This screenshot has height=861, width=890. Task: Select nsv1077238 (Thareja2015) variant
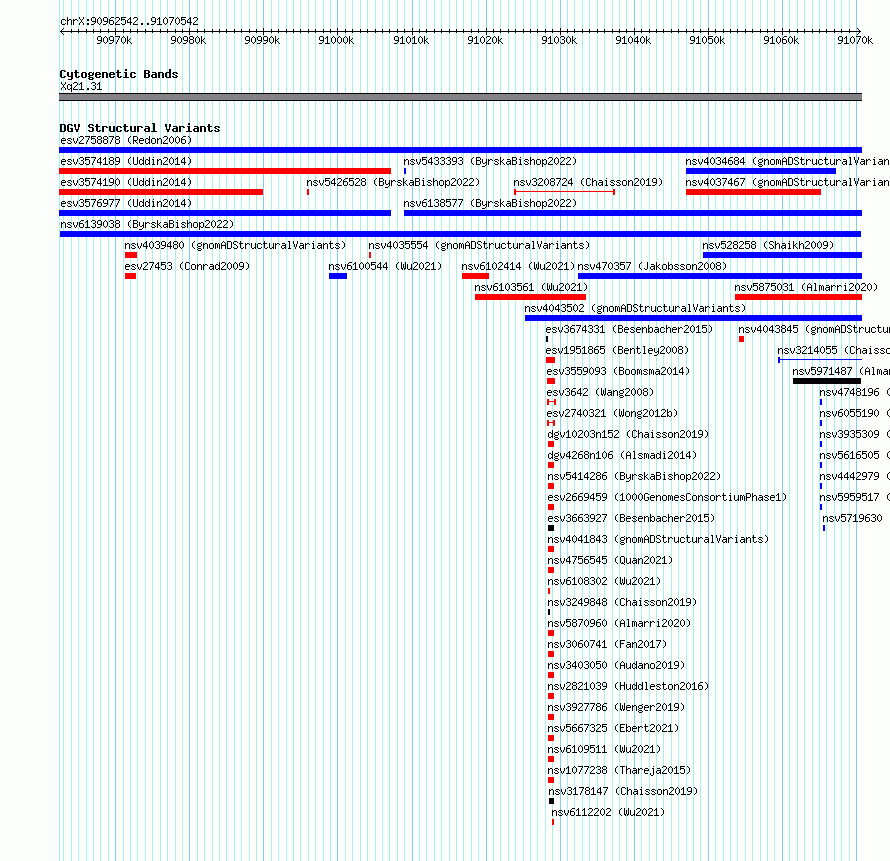click(x=619, y=770)
